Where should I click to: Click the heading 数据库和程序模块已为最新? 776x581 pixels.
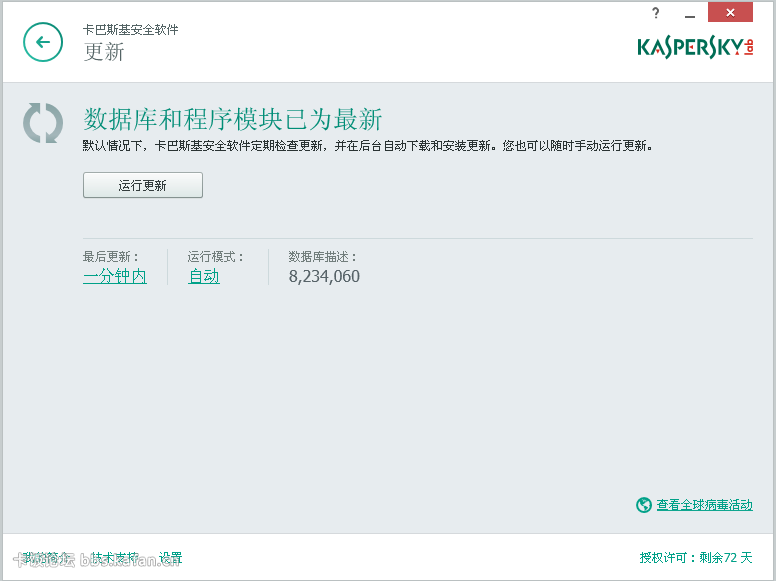point(233,119)
